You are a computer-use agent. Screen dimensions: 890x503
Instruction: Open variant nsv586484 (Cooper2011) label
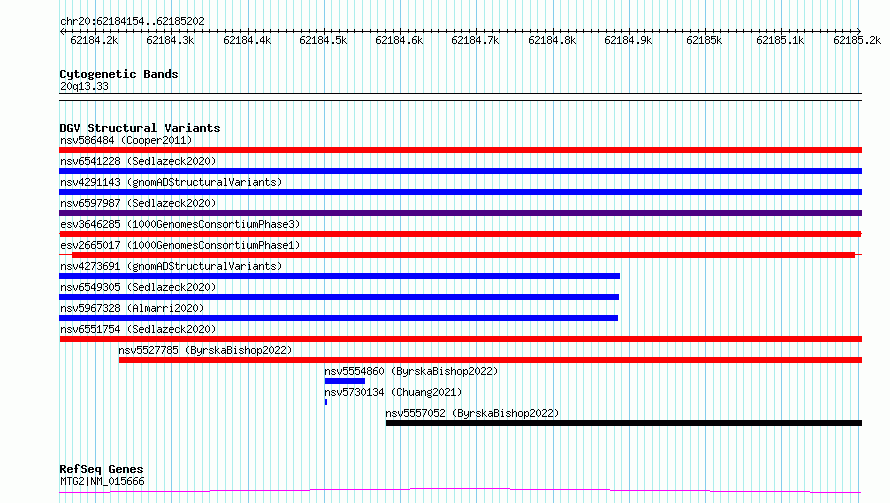126,140
